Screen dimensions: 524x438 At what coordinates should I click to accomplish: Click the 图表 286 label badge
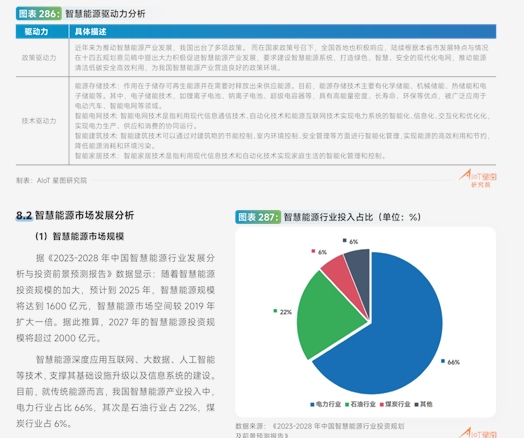click(39, 14)
